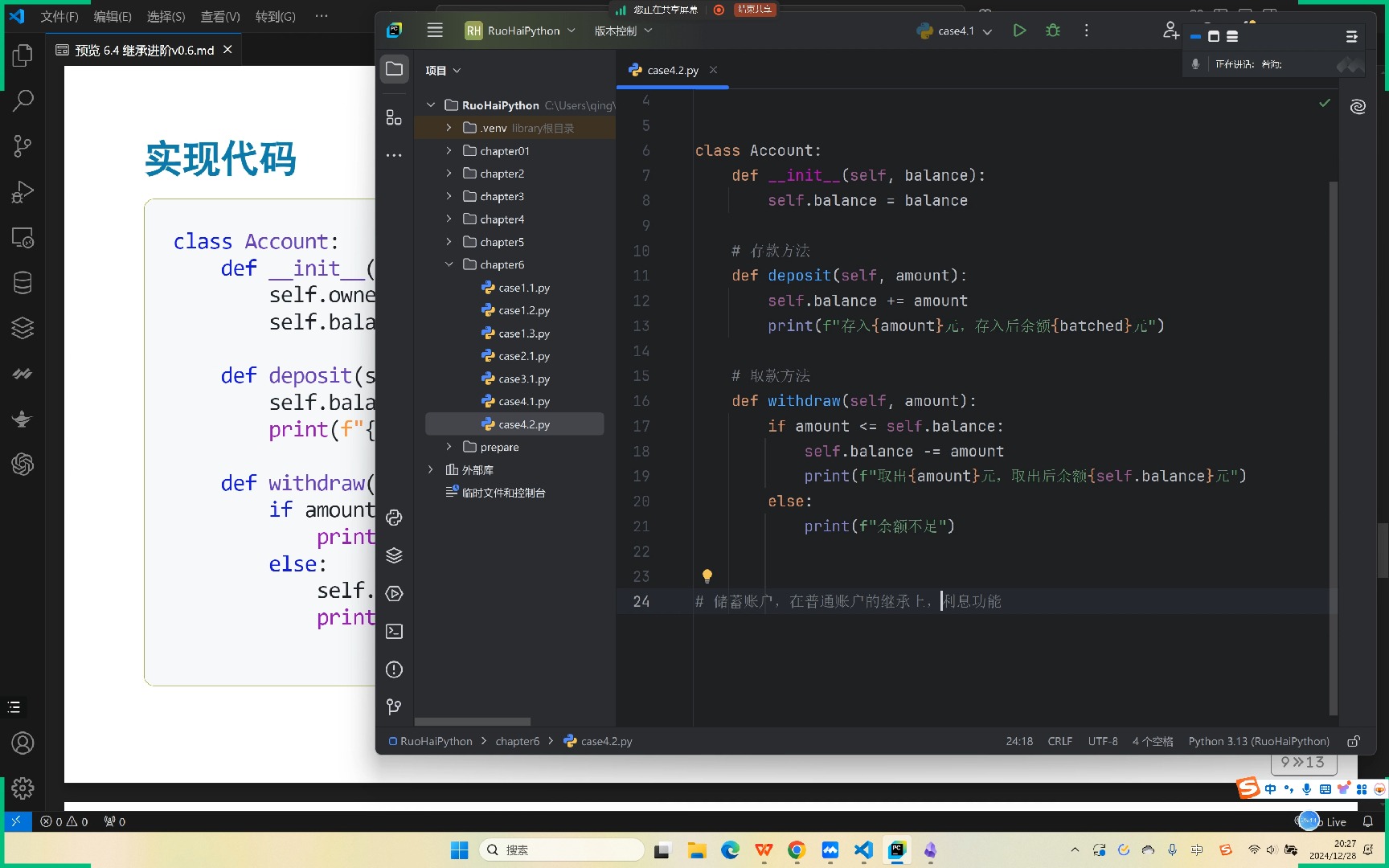Expand the chapter01 folder
1389x868 pixels.
point(449,151)
